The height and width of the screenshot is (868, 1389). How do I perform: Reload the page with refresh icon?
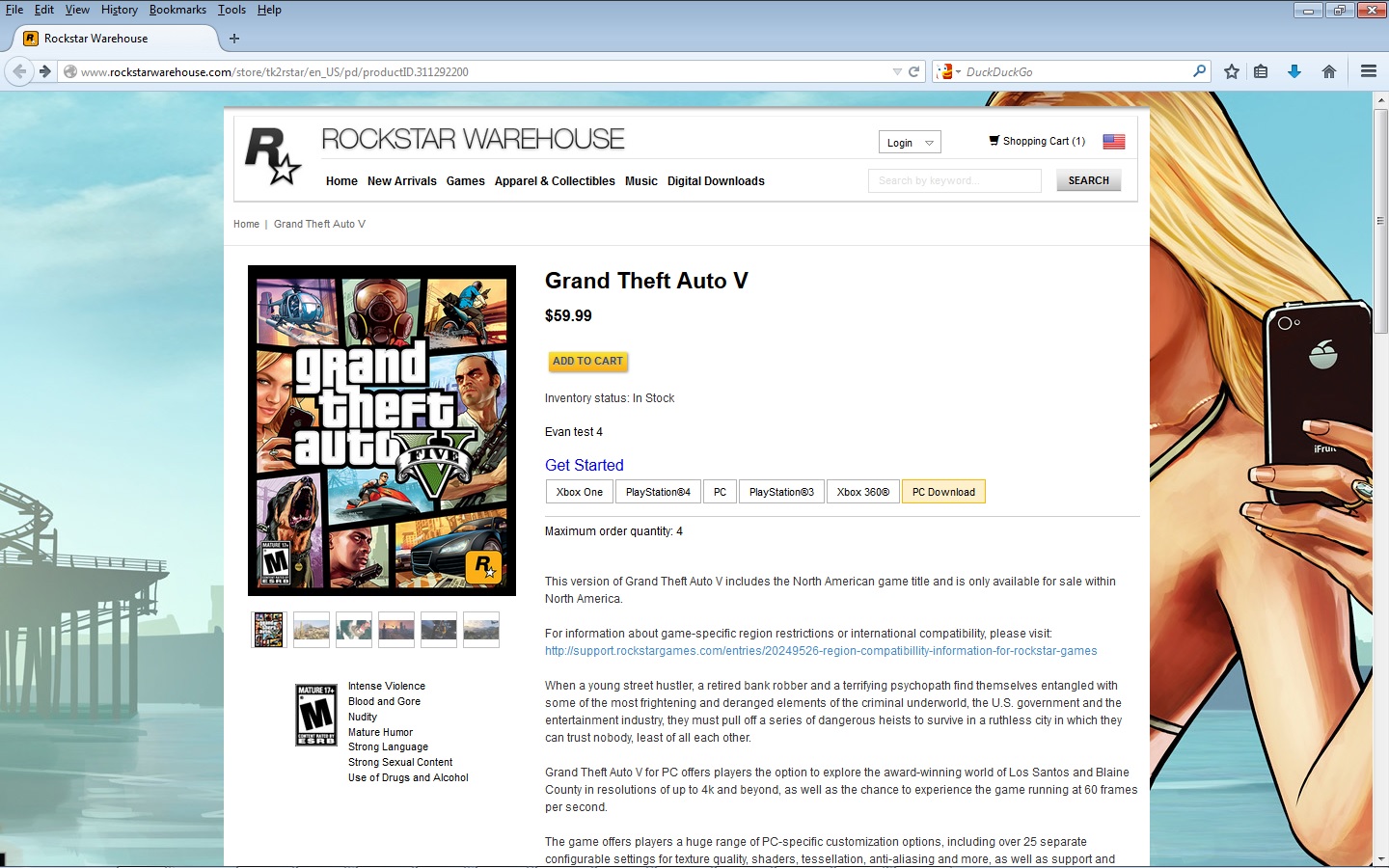[x=914, y=71]
